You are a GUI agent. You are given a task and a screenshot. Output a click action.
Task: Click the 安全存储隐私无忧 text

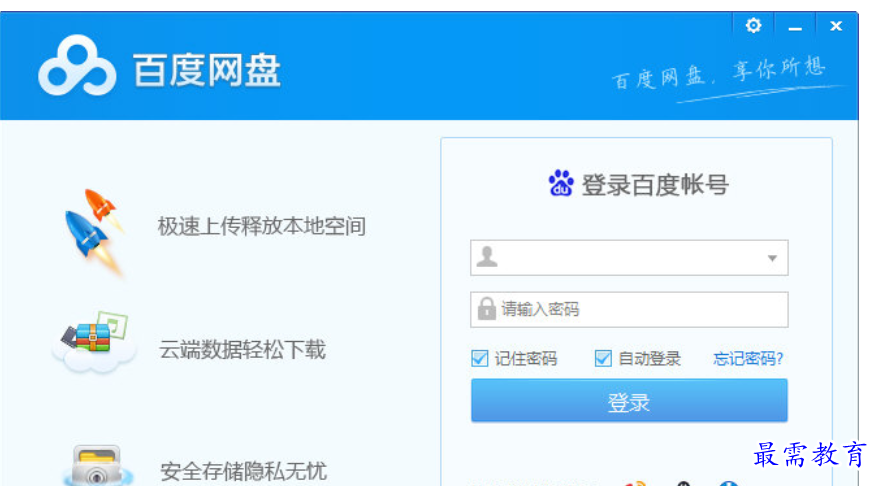pyautogui.click(x=243, y=471)
